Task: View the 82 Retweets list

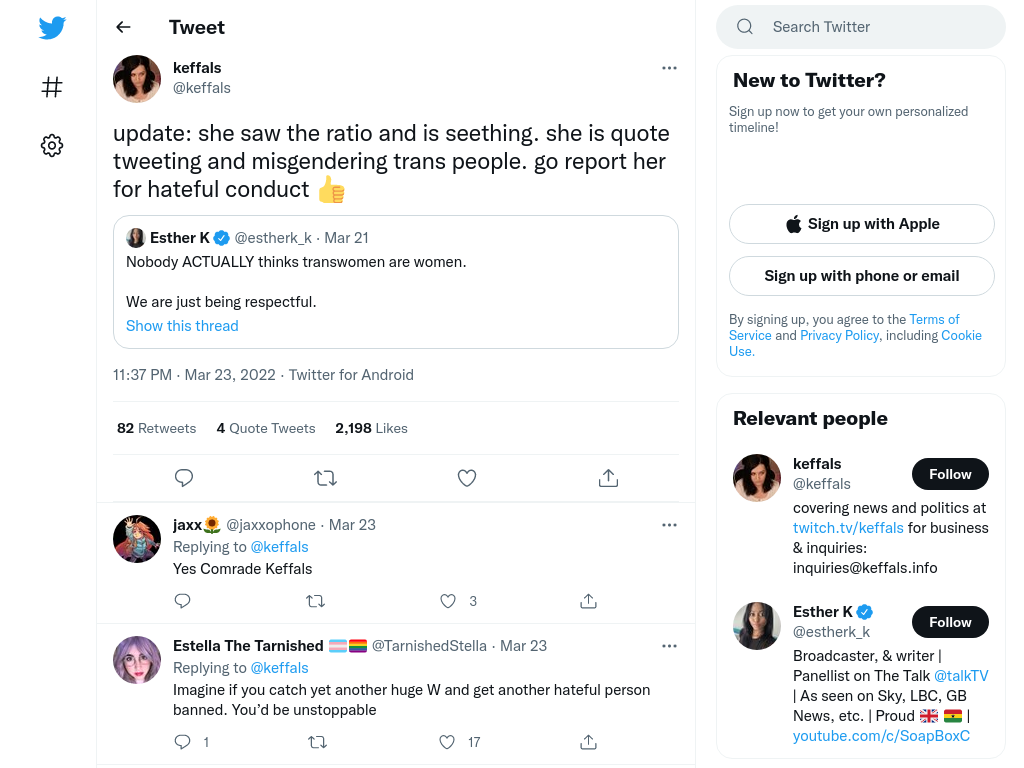Action: 156,428
